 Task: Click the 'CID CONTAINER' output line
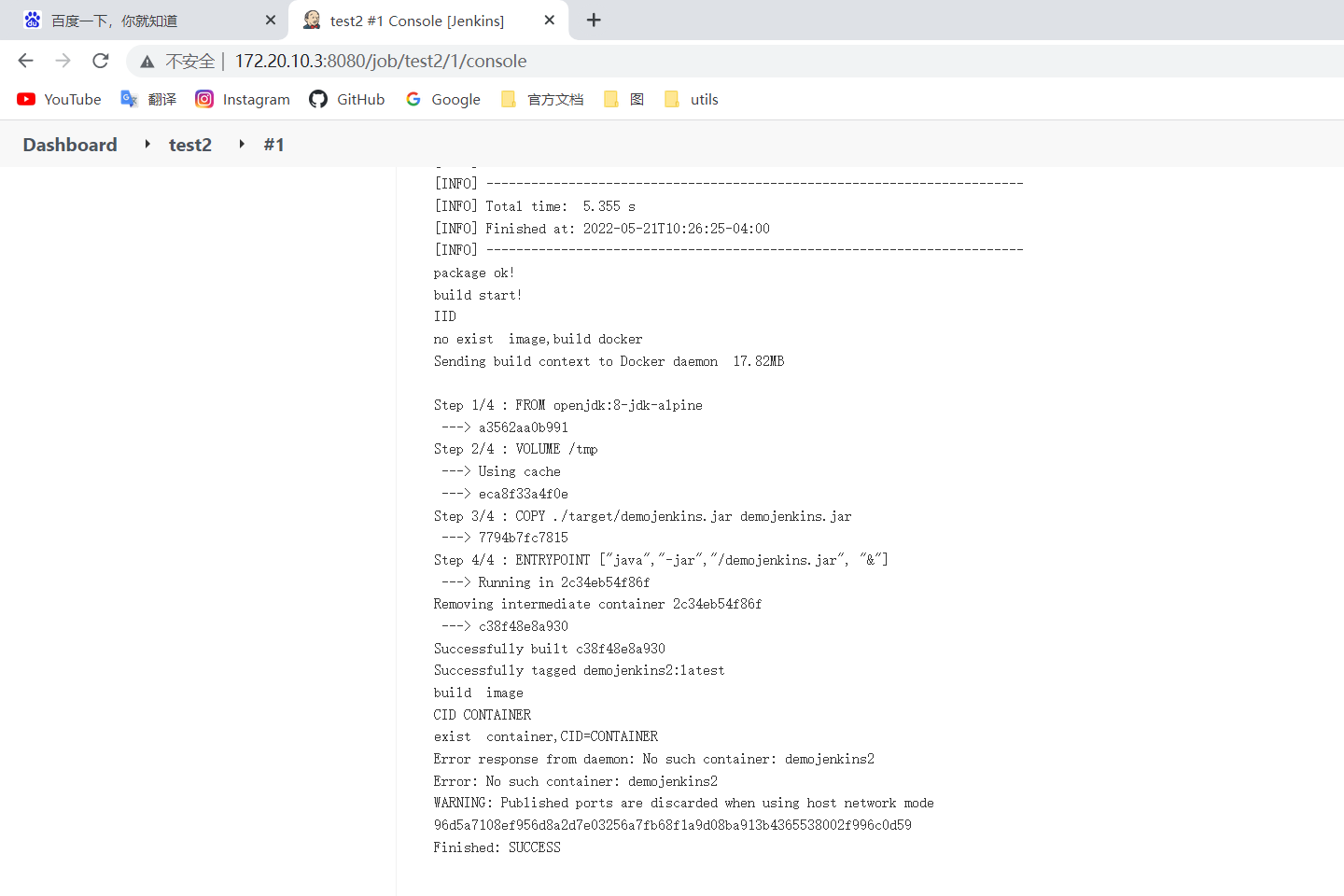click(x=482, y=715)
